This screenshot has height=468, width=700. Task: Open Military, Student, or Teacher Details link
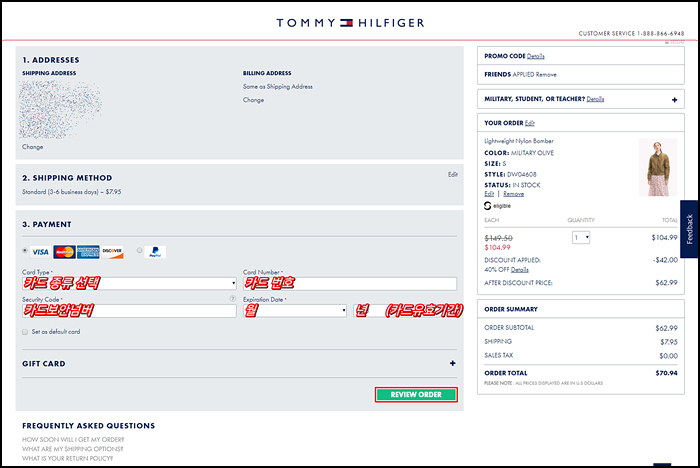(x=595, y=99)
